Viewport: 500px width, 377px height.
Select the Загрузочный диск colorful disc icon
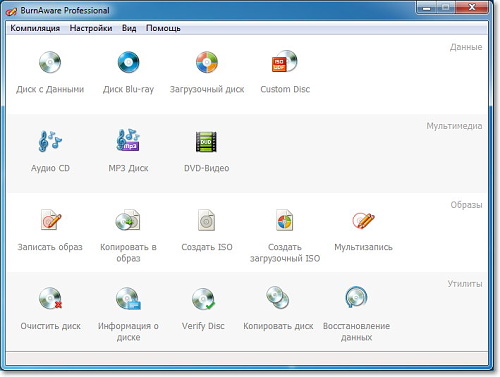coord(207,62)
